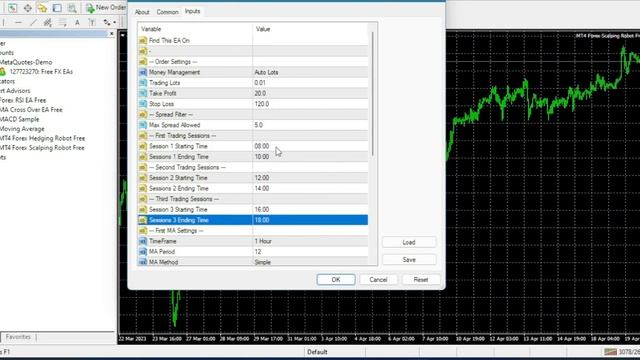Select MT4 Forex Hedging Robot Free
This screenshot has width=640, height=360.
pyautogui.click(x=42, y=138)
